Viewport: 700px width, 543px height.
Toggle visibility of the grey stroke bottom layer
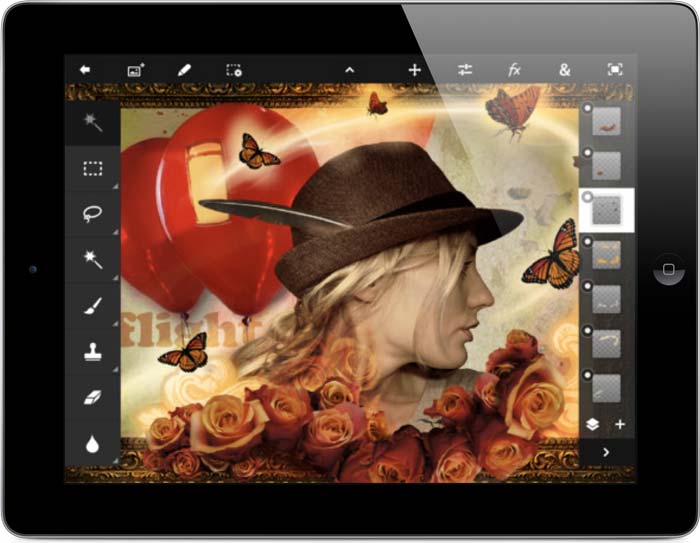(x=588, y=374)
